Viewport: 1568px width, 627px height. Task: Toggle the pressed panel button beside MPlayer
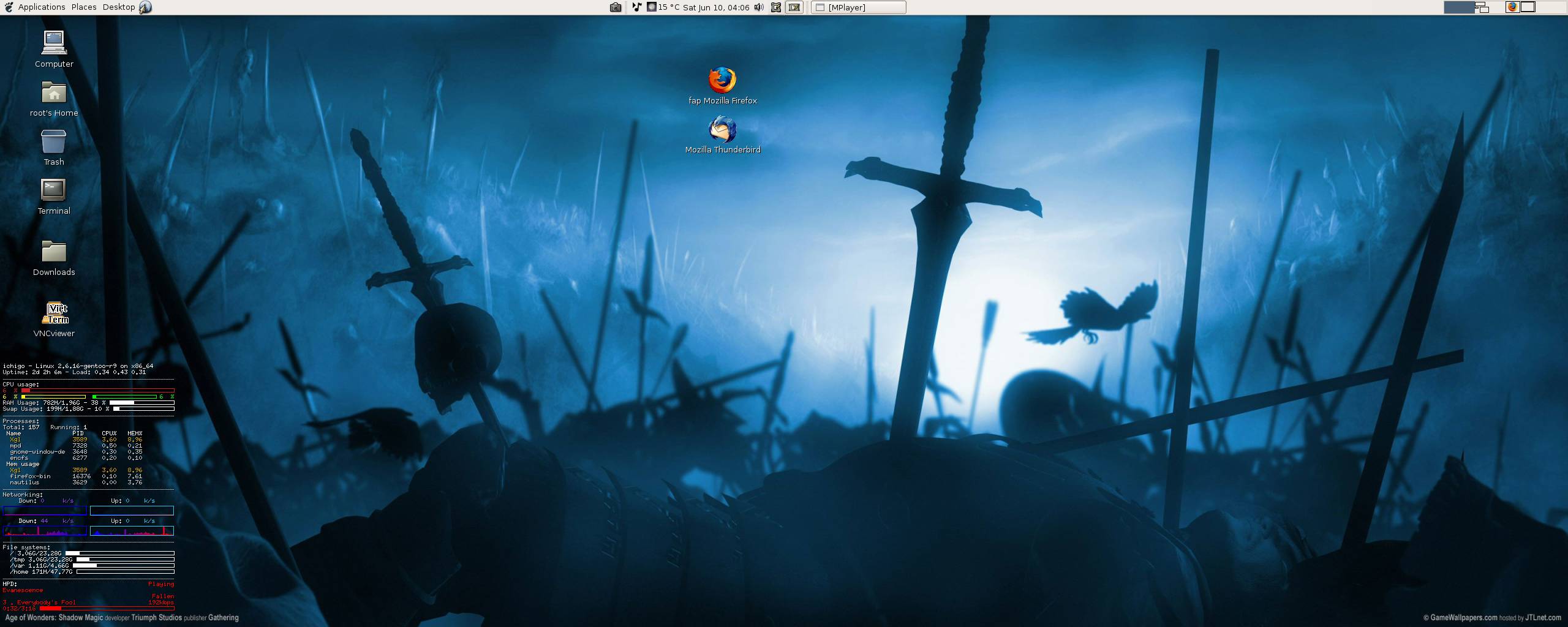click(794, 7)
